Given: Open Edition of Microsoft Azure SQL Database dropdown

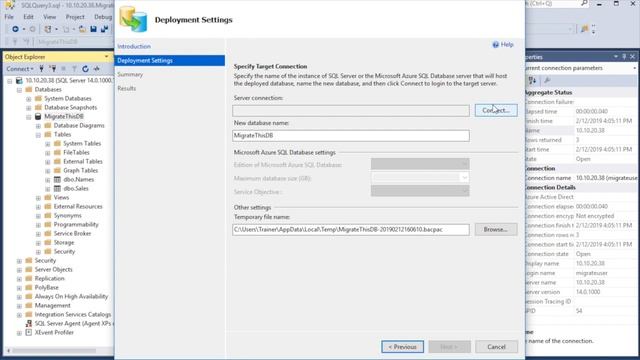Looking at the screenshot, I should [420, 164].
